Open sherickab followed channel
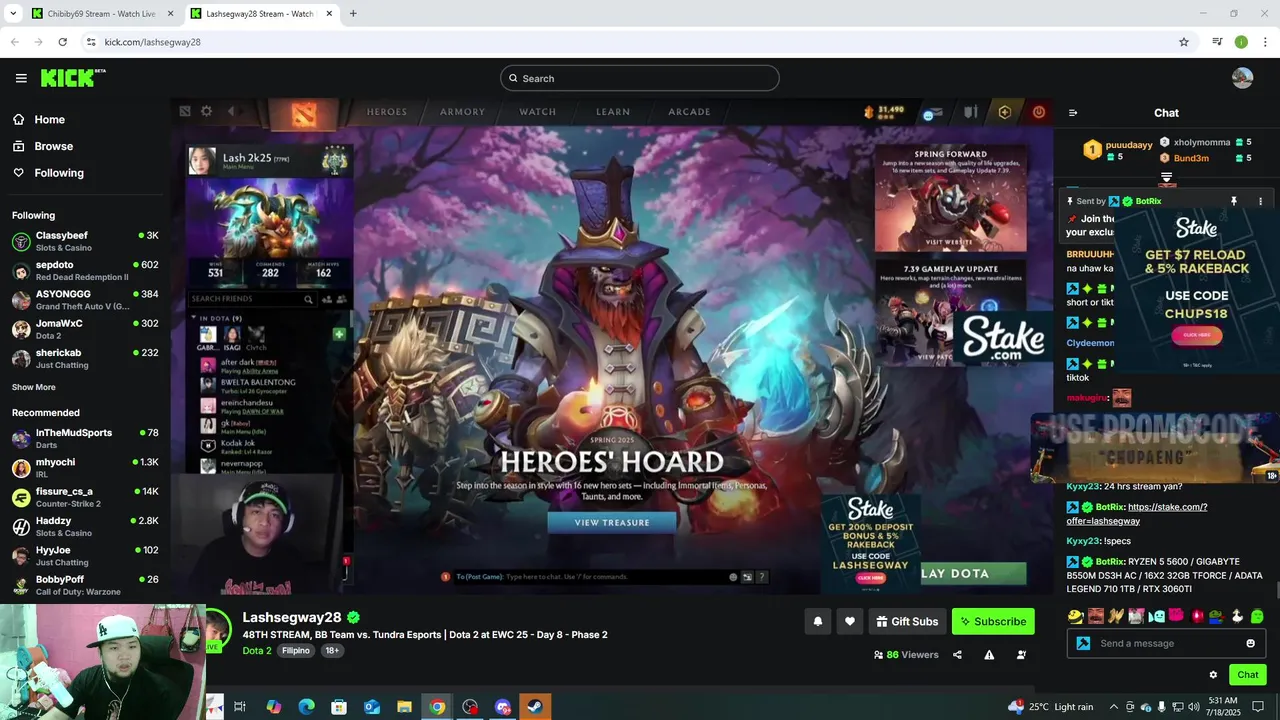The width and height of the screenshot is (1280, 720). pos(85,358)
